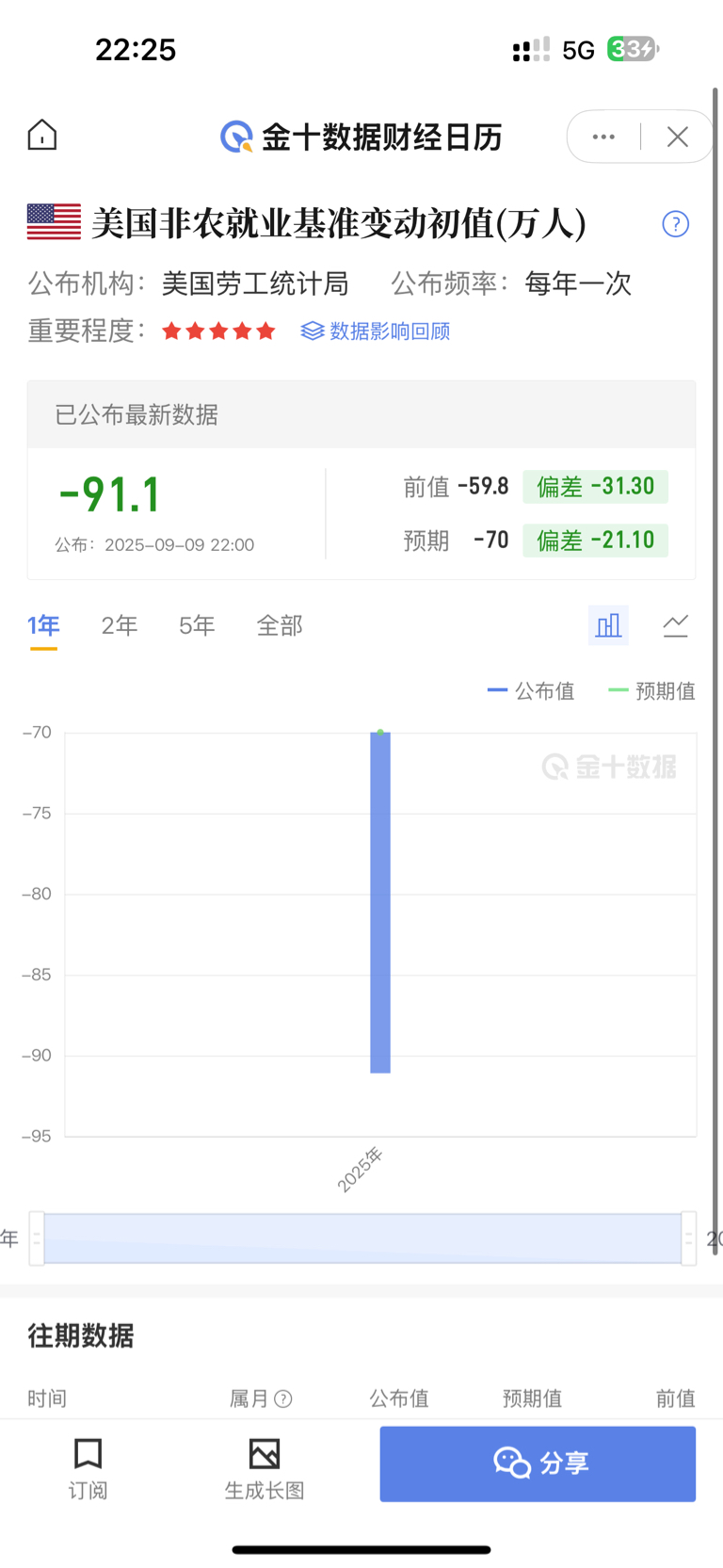Screen dimensions: 723x1568
Task: Switch to line chart view icon
Action: click(675, 625)
